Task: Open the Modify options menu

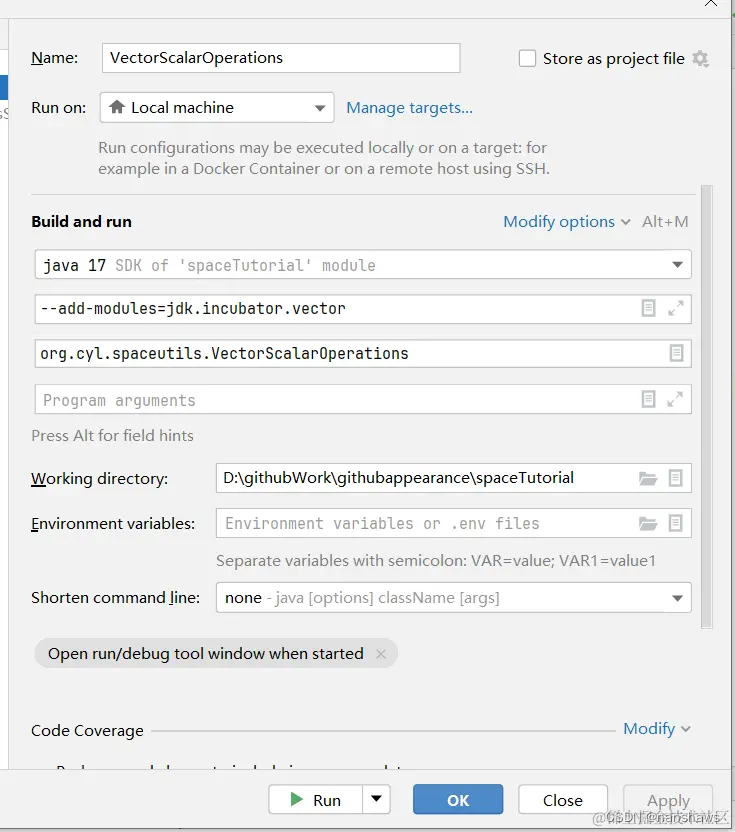Action: tap(567, 222)
